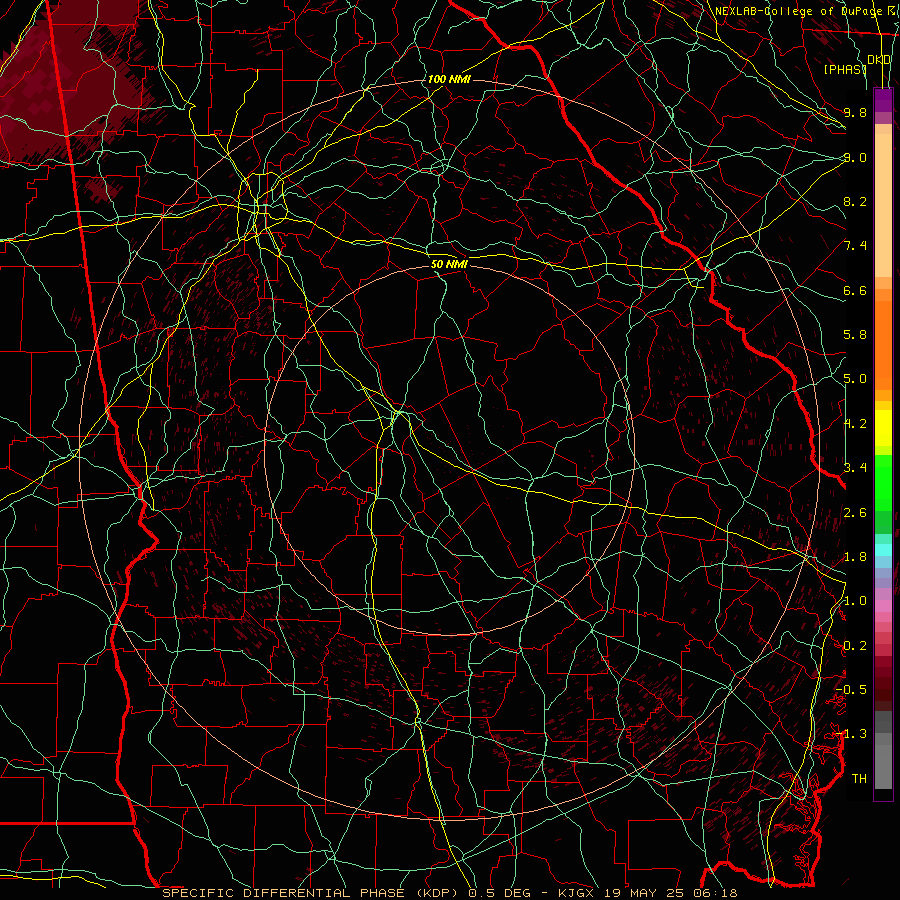Click the 5.8 value on color scale
This screenshot has width=900, height=900.
point(855,335)
